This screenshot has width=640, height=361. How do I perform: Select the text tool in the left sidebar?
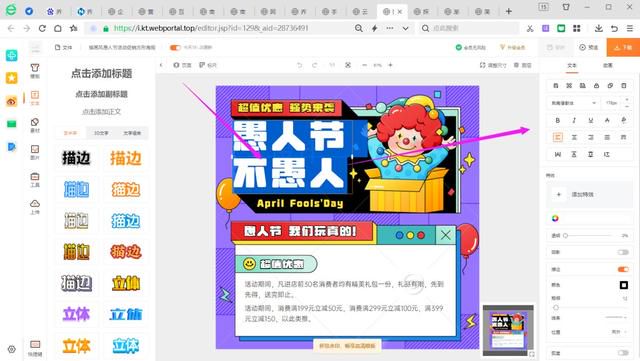[x=35, y=98]
